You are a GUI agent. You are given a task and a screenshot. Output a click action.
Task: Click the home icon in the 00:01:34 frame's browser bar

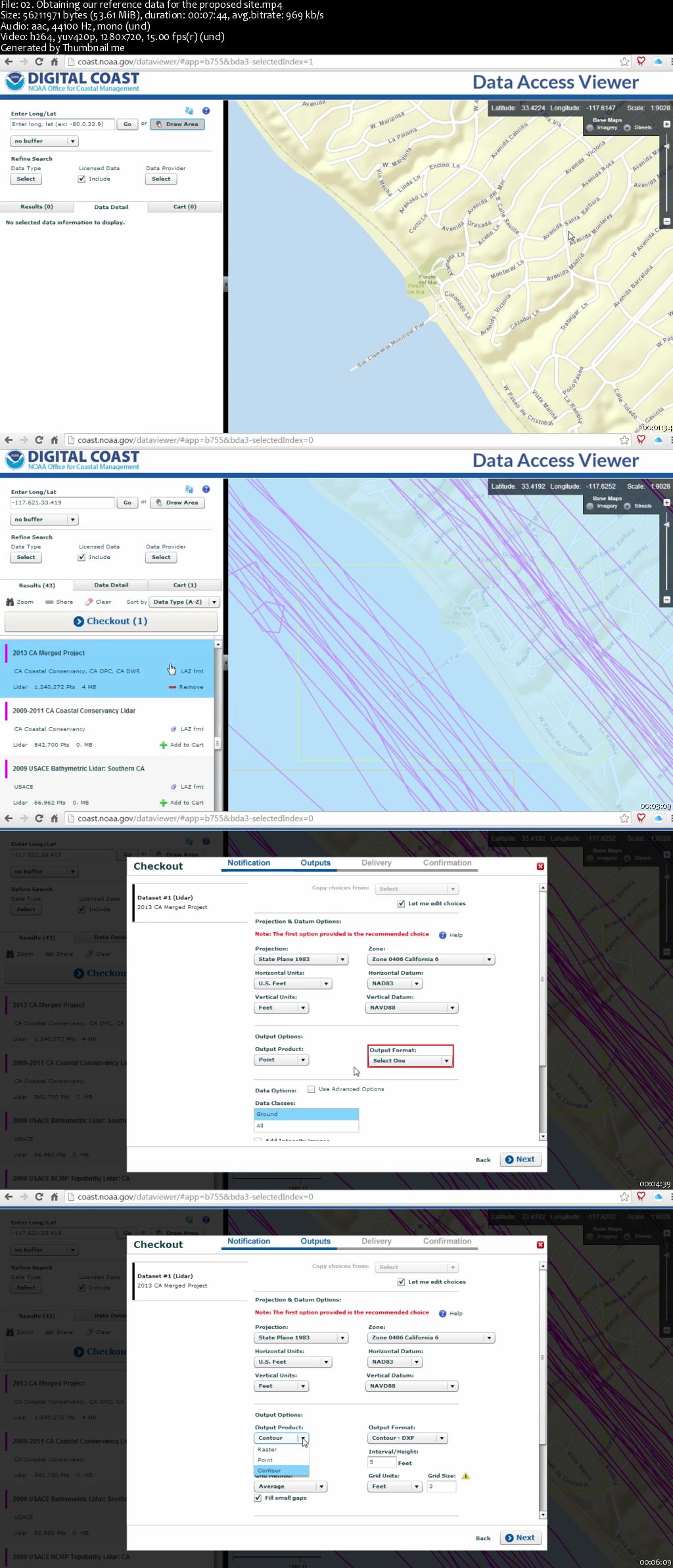pos(55,62)
